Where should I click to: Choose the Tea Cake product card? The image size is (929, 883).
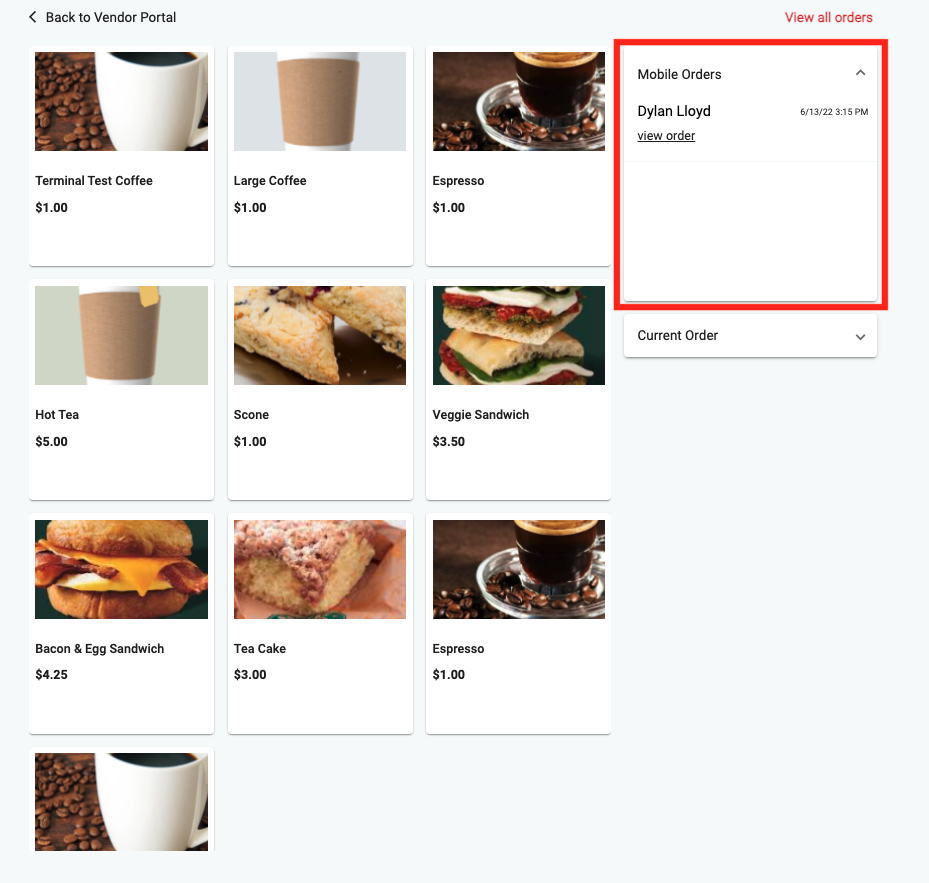(320, 623)
